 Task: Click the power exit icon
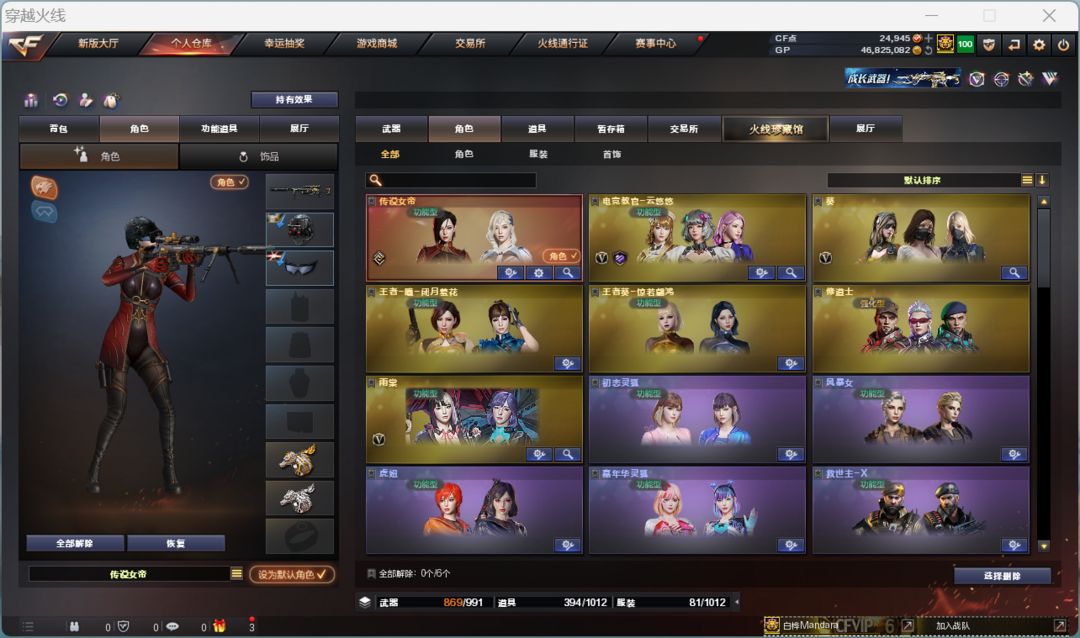1063,45
